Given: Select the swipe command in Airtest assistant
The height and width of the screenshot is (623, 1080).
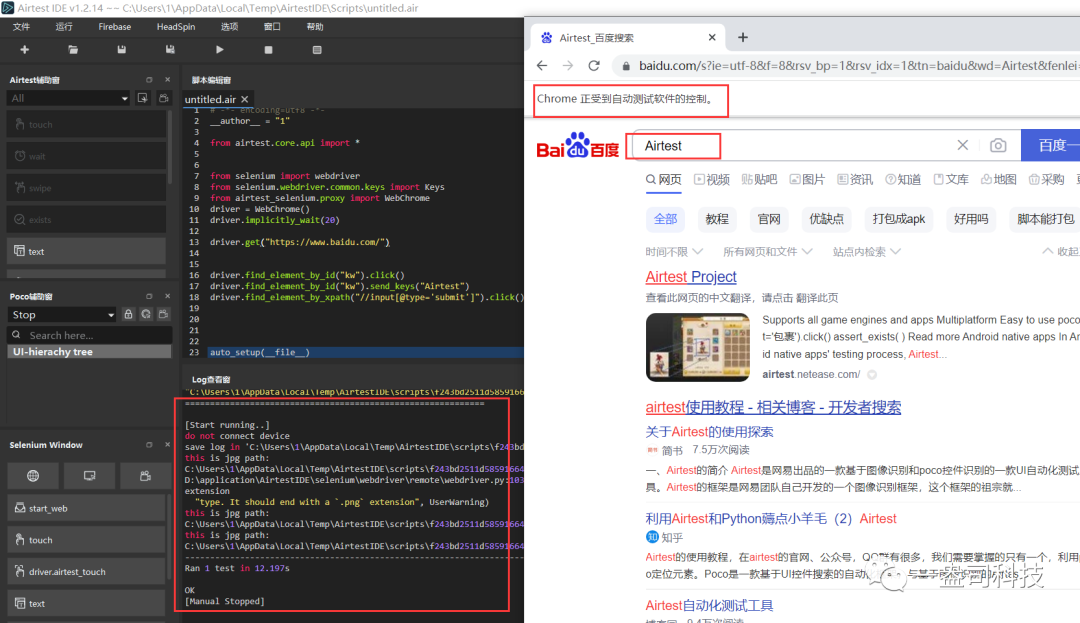Looking at the screenshot, I should click(x=86, y=188).
